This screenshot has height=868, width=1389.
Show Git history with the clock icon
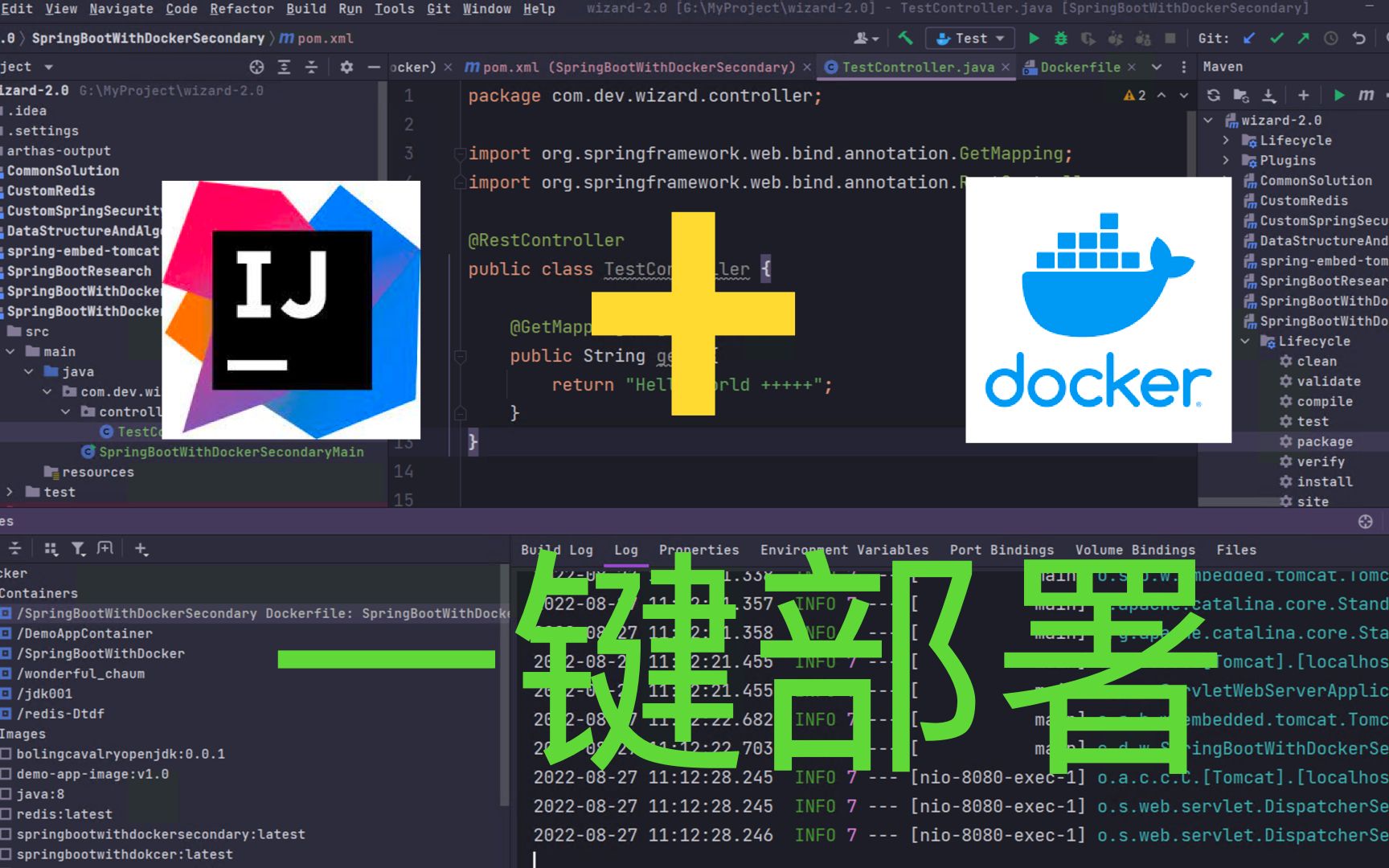tap(1331, 38)
